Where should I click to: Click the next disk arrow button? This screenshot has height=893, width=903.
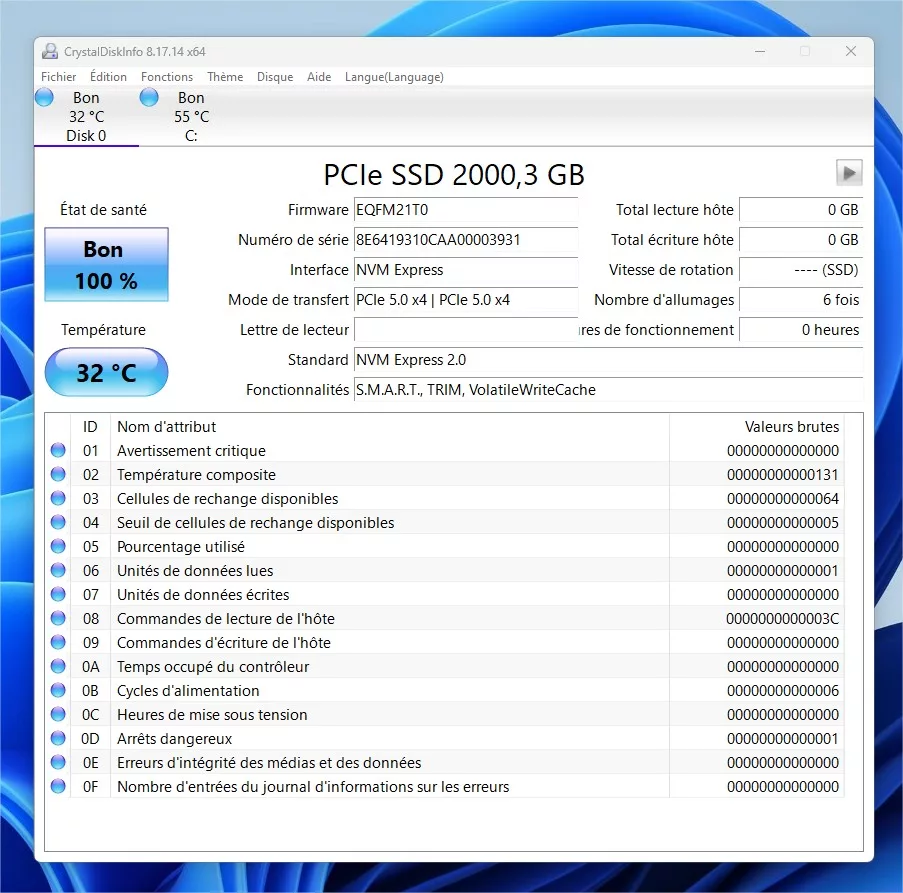[849, 173]
